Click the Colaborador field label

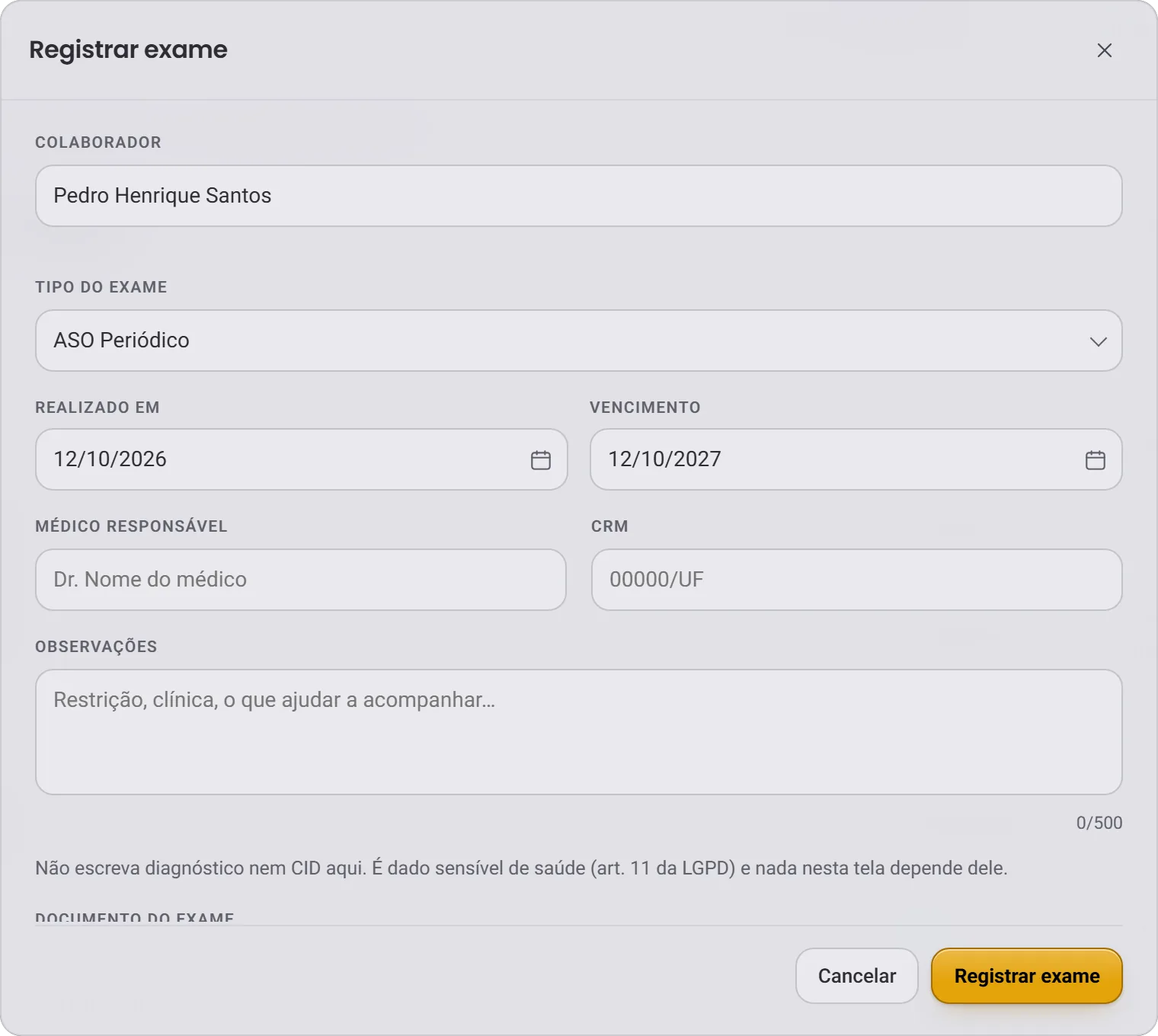(98, 142)
